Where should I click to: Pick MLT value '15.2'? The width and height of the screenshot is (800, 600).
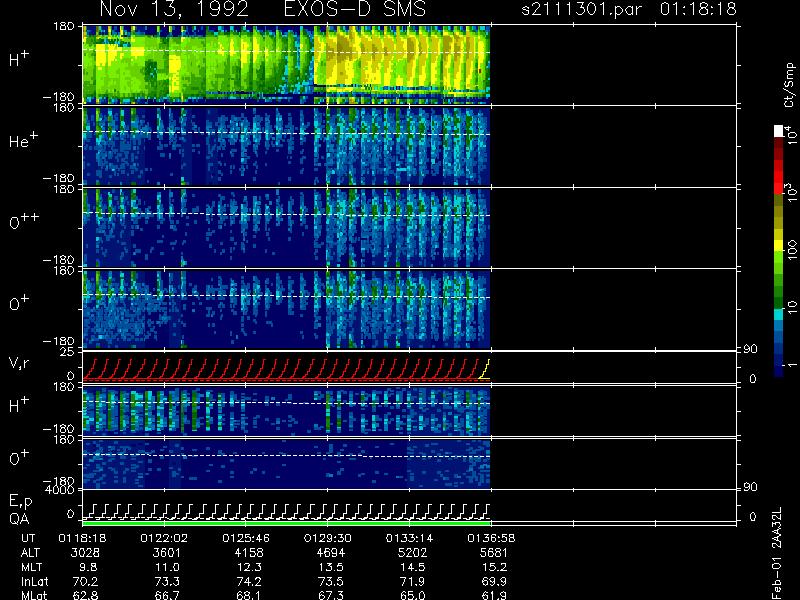point(494,567)
